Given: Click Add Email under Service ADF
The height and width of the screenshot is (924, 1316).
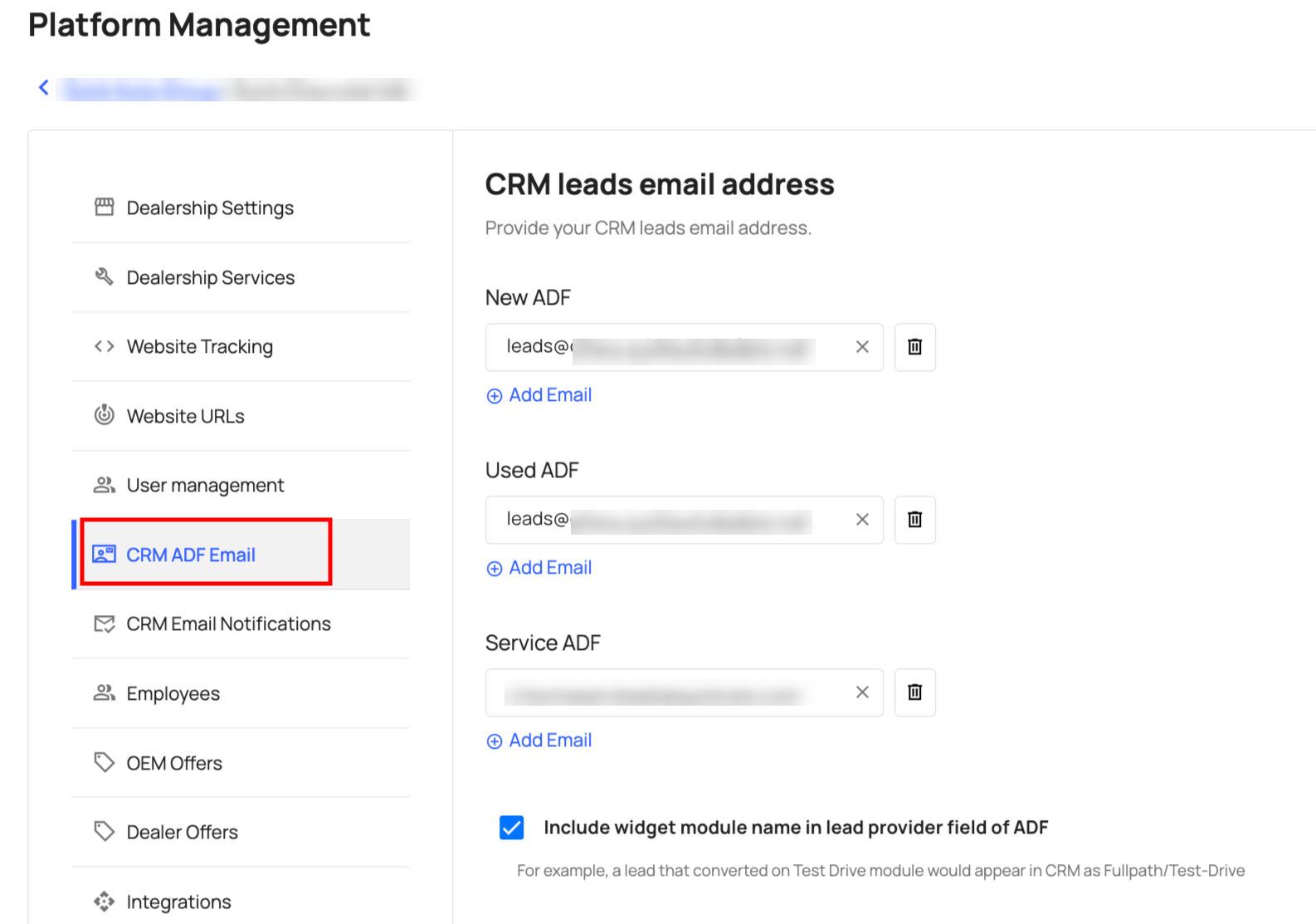Looking at the screenshot, I should tap(539, 741).
